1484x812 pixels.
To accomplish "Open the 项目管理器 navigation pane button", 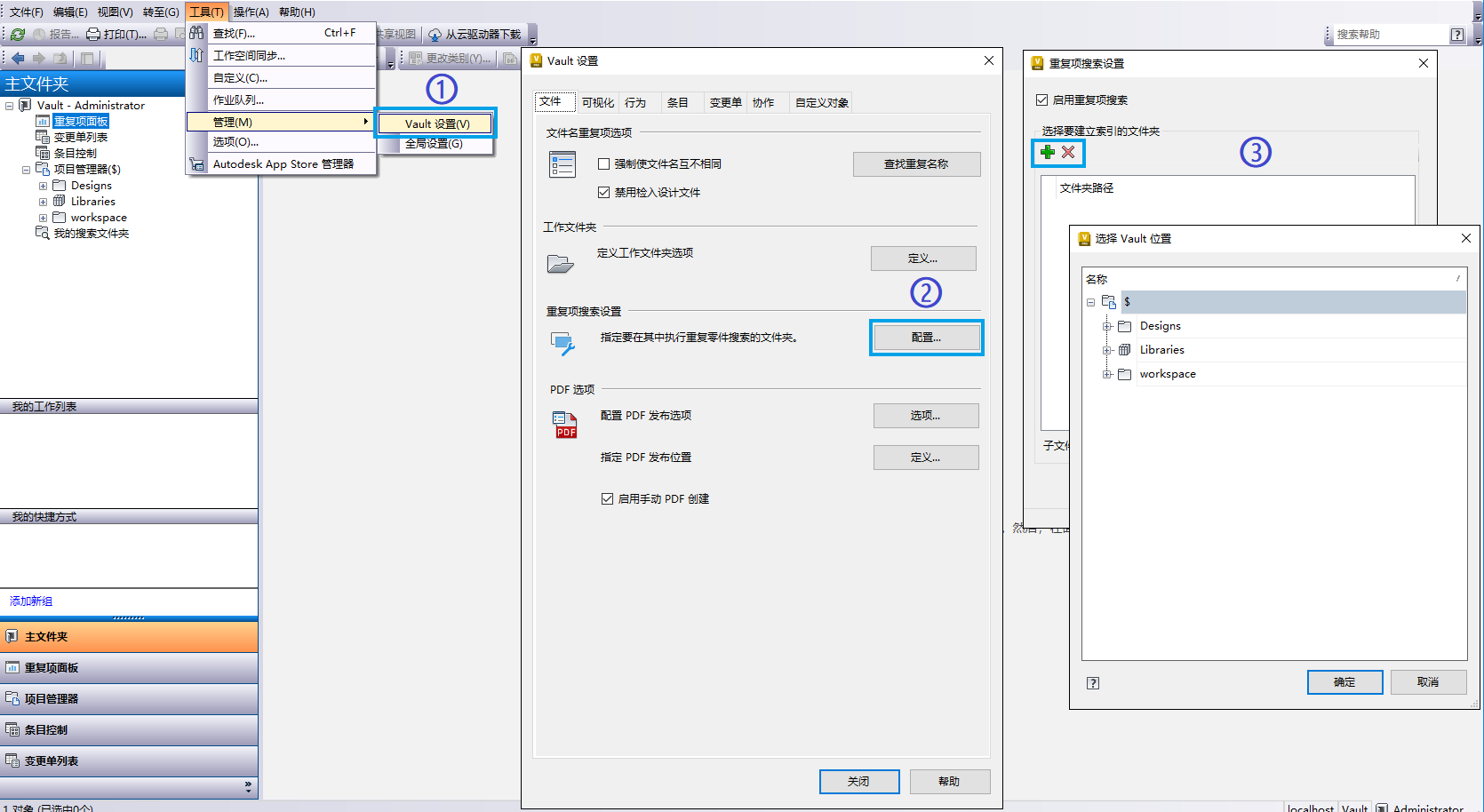I will 129,699.
